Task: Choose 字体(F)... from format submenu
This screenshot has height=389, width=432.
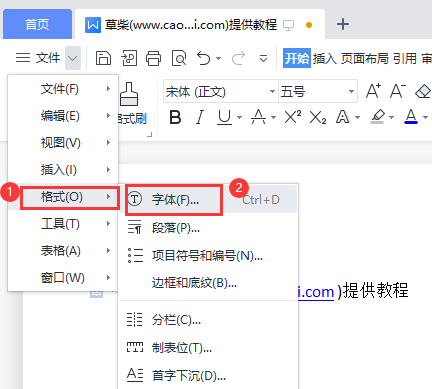Action: pyautogui.click(x=209, y=199)
